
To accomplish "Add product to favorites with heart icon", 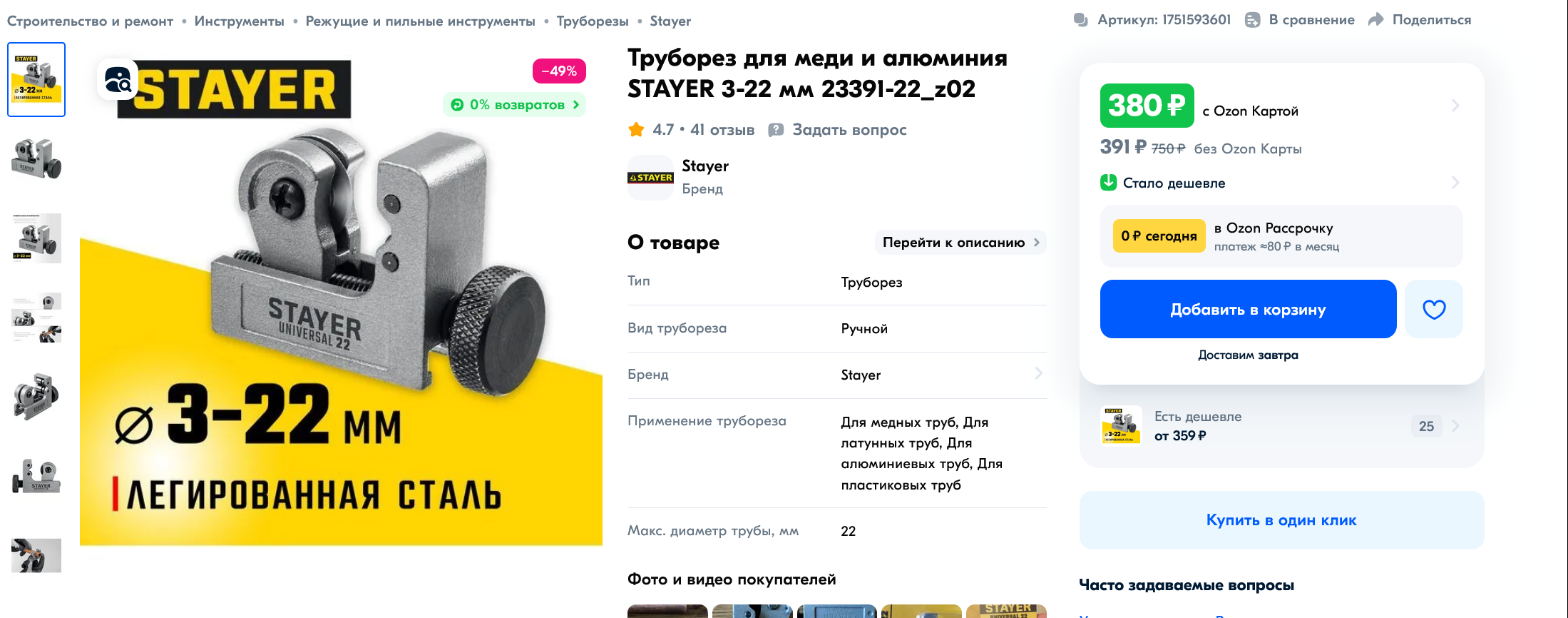I will tap(1434, 309).
